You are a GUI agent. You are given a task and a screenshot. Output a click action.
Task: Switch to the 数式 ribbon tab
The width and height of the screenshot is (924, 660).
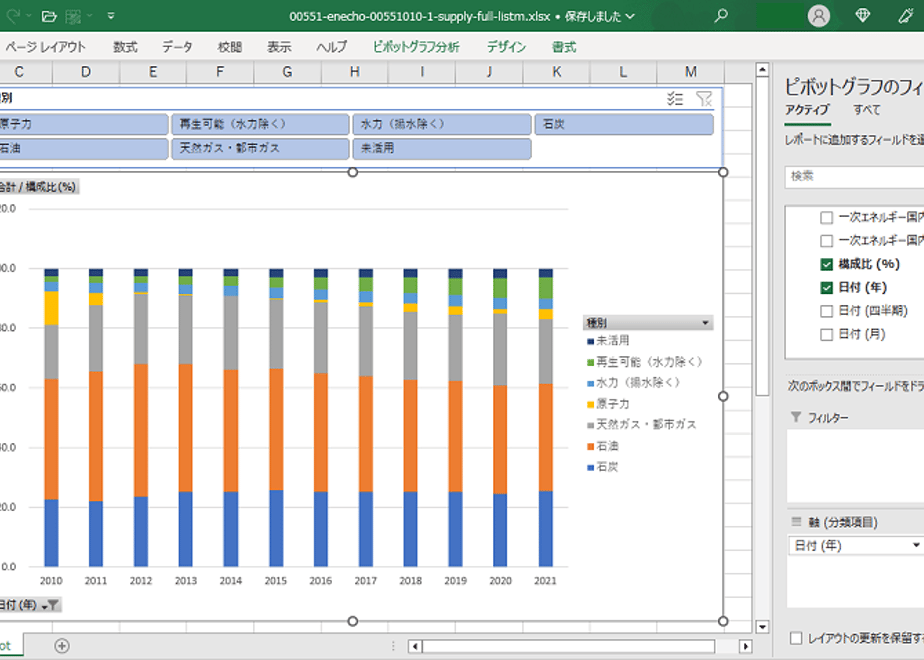pos(125,47)
